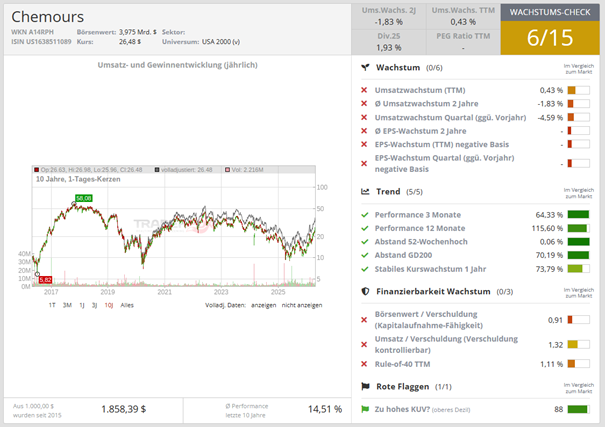Show the Alles chart timeframe
This screenshot has width=605, height=427.
tap(127, 305)
